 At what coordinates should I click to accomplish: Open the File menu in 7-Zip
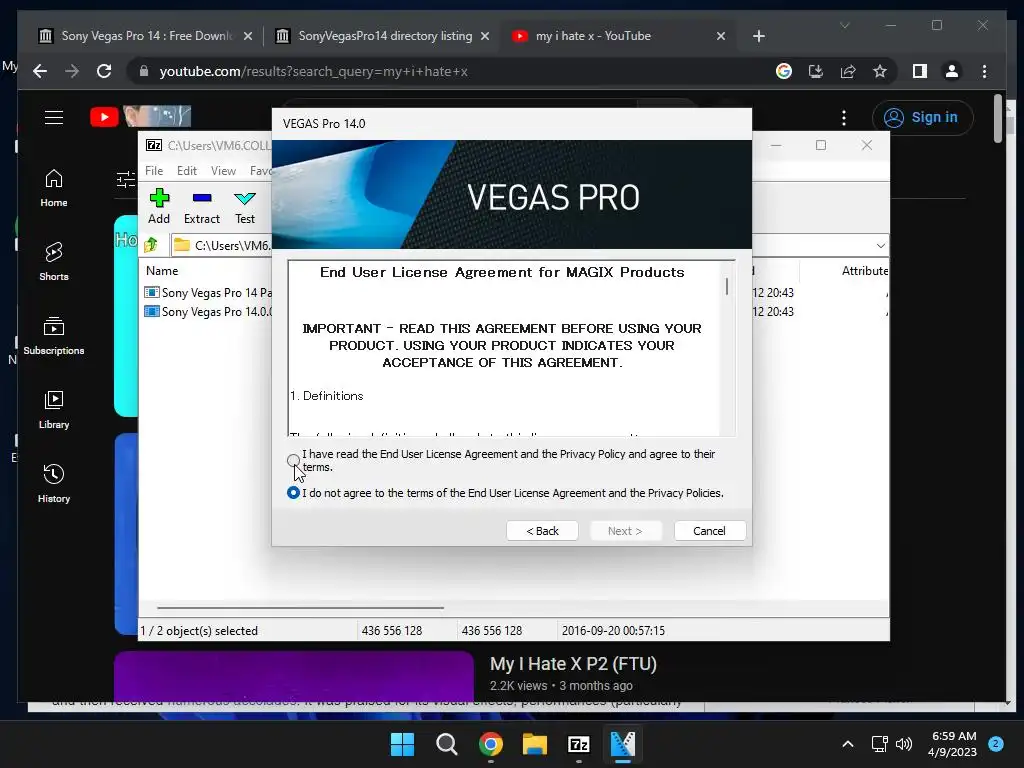[154, 170]
